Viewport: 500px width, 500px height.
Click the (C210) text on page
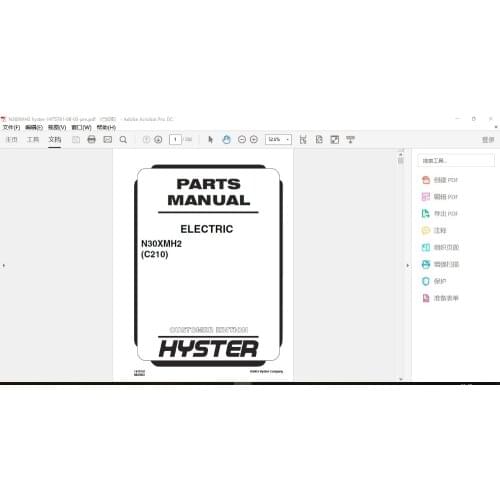tap(154, 254)
